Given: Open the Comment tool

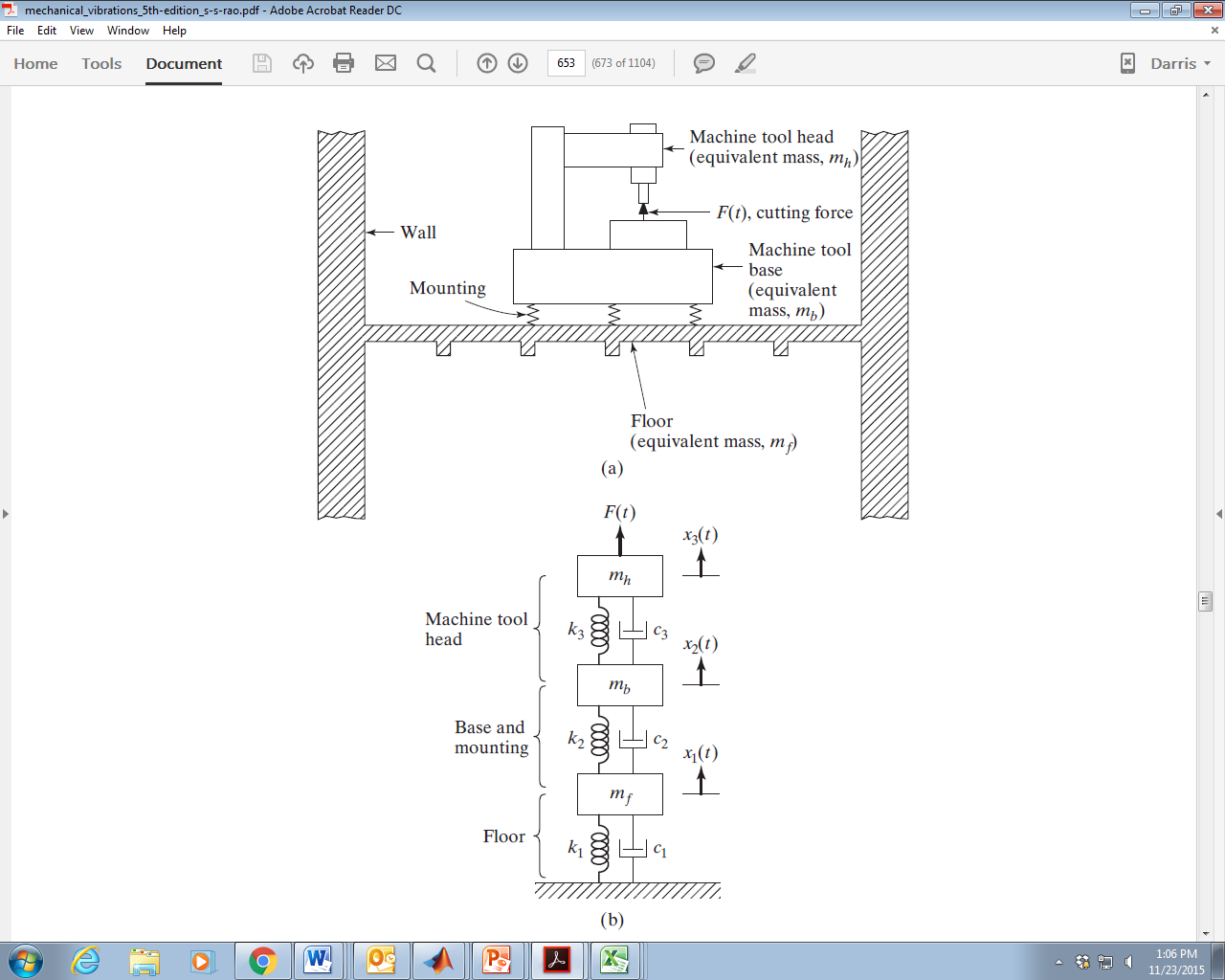Looking at the screenshot, I should click(703, 63).
